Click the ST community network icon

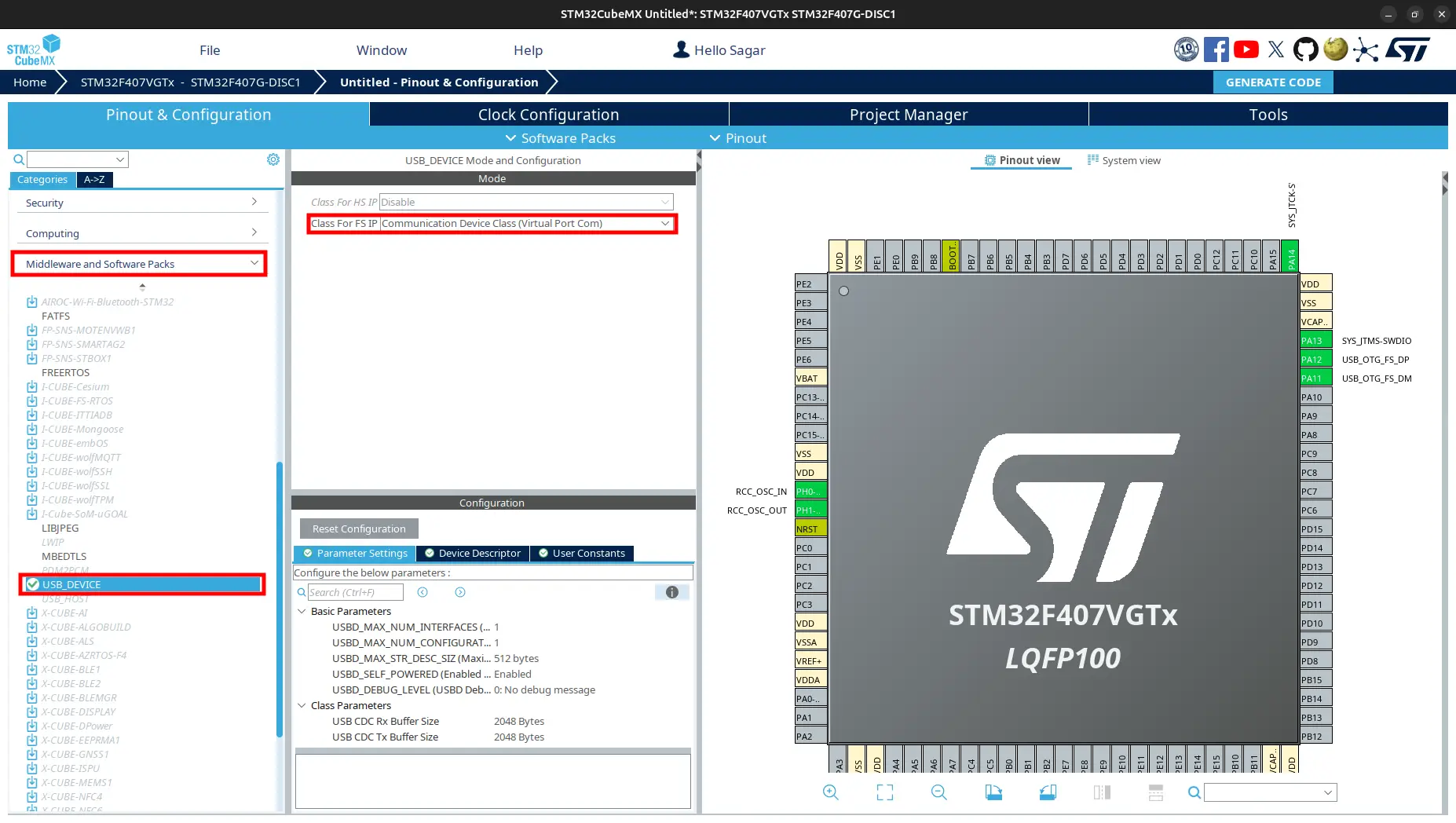pos(1366,50)
